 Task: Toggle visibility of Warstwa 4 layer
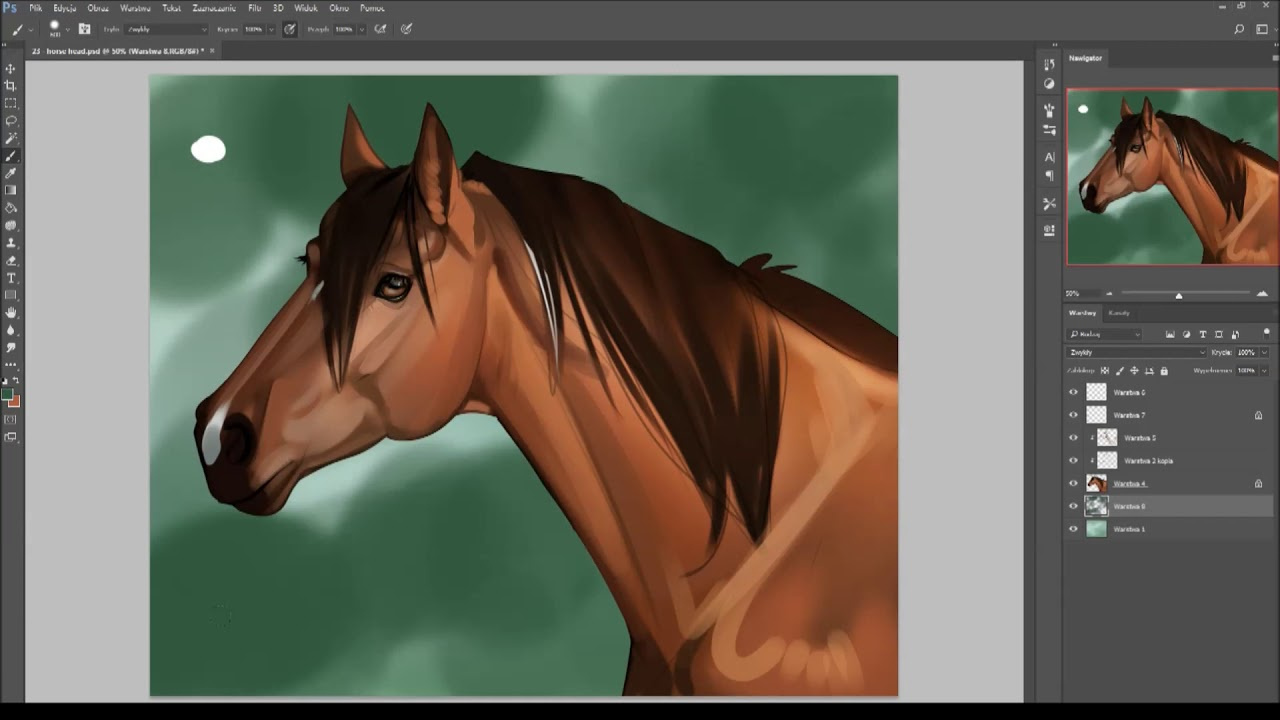coord(1074,484)
